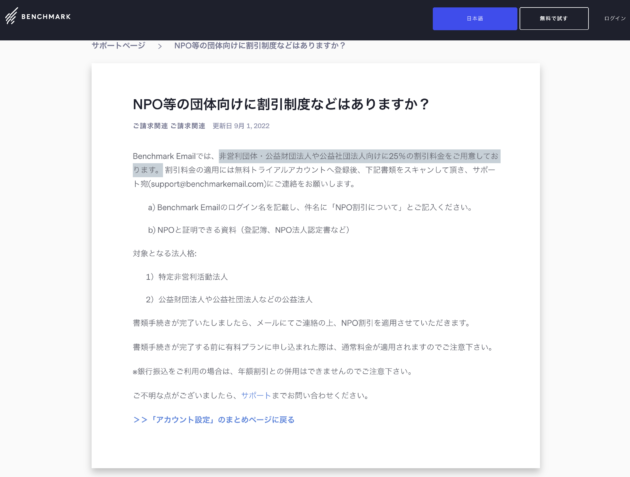Click breadcrumb NPO等の団体向けに割引制度などはありますか？
This screenshot has width=630, height=477.
(x=260, y=45)
